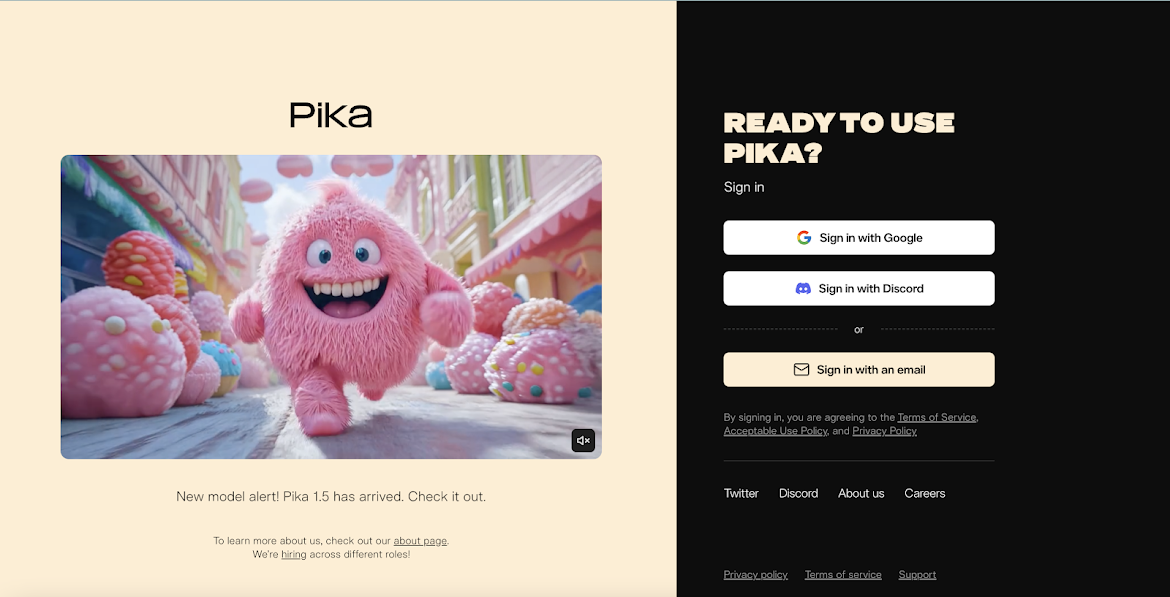Open footer Terms of service link

(843, 575)
